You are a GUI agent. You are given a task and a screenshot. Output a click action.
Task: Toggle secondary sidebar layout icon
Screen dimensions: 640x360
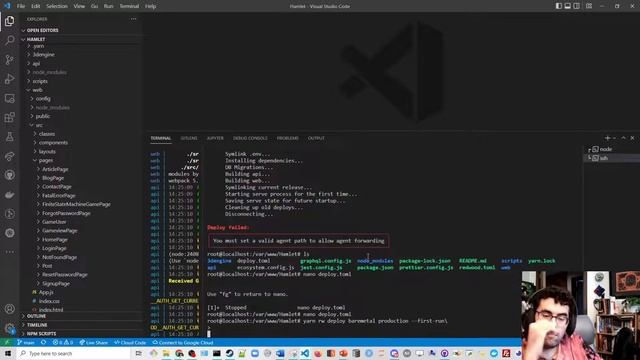tap(577, 6)
